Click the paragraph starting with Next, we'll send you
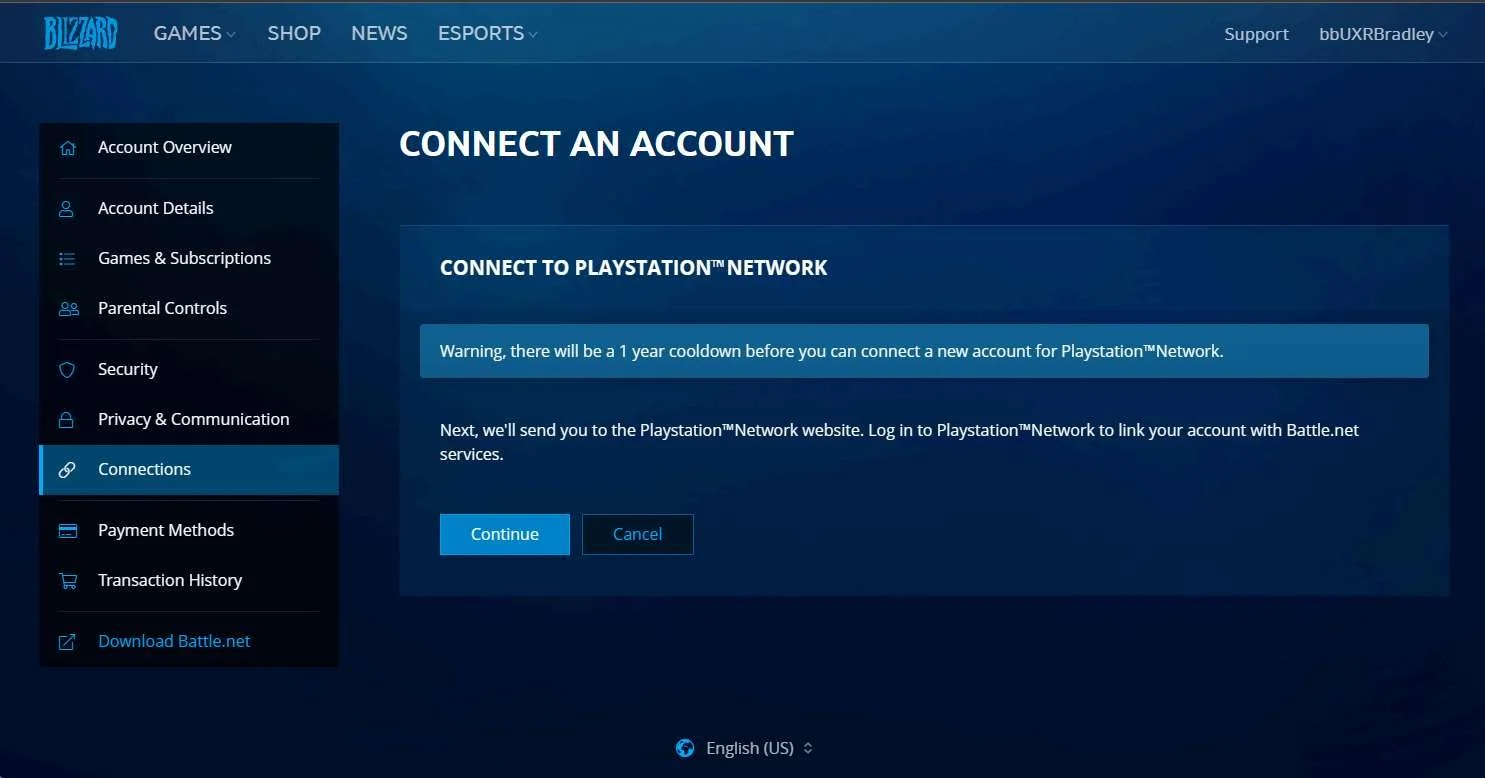This screenshot has height=778, width=1485. pos(900,442)
